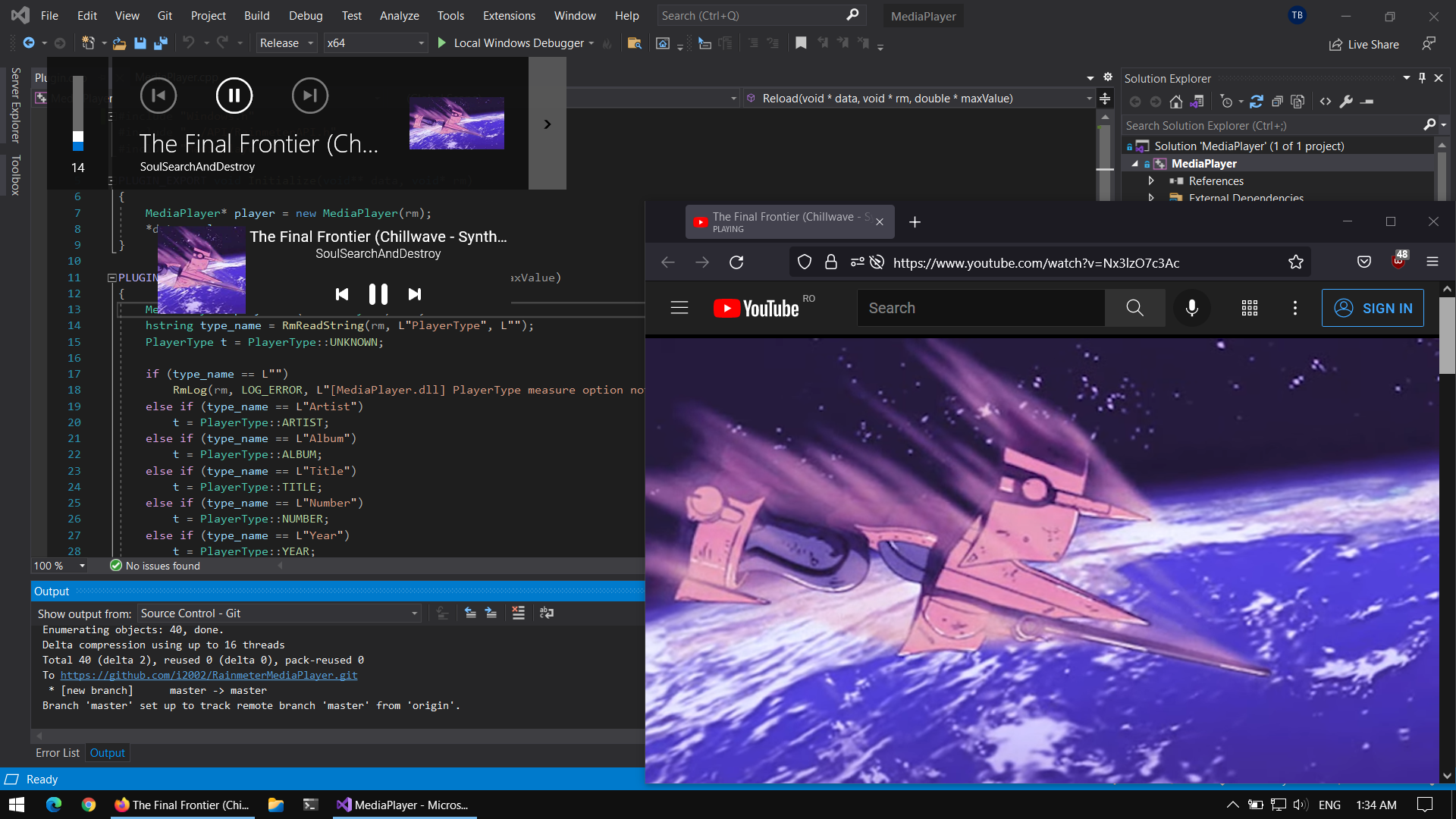The height and width of the screenshot is (819, 1456).
Task: Click the YouTube SIGN IN button
Action: point(1372,308)
